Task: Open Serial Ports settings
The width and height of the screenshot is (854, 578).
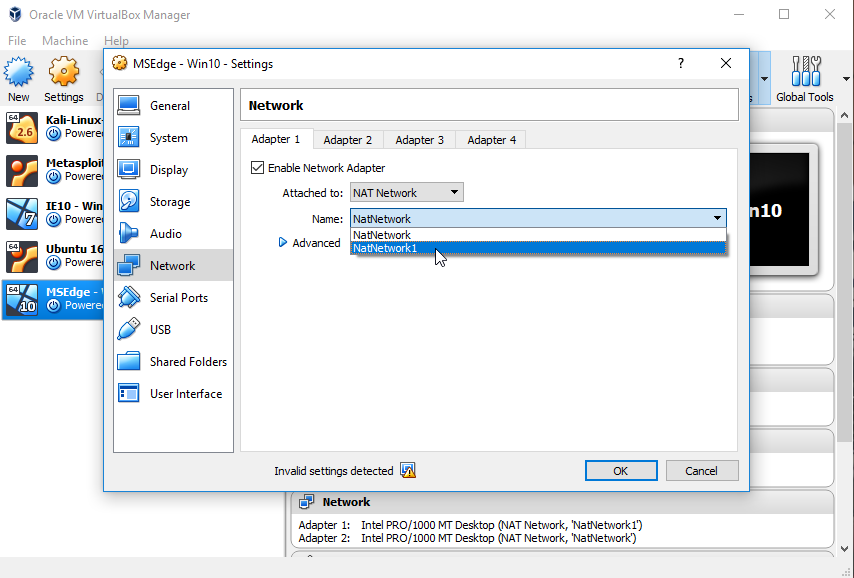Action: (173, 297)
